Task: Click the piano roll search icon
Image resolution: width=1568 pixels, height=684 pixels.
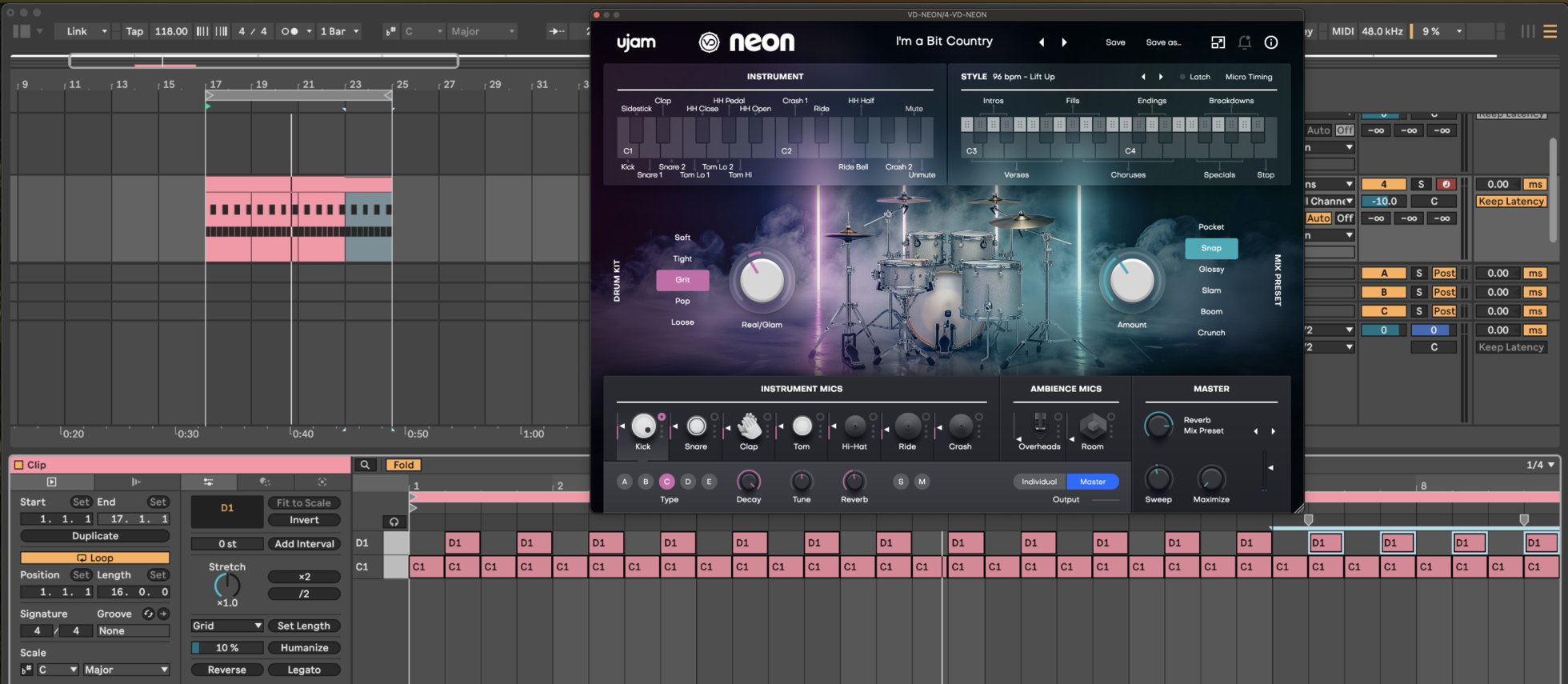Action: [365, 465]
